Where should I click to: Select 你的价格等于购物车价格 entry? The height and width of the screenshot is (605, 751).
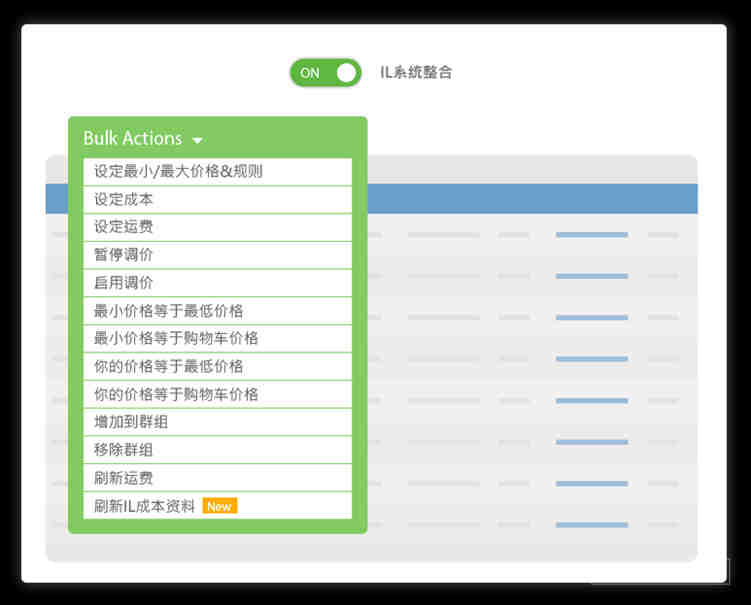pyautogui.click(x=217, y=394)
